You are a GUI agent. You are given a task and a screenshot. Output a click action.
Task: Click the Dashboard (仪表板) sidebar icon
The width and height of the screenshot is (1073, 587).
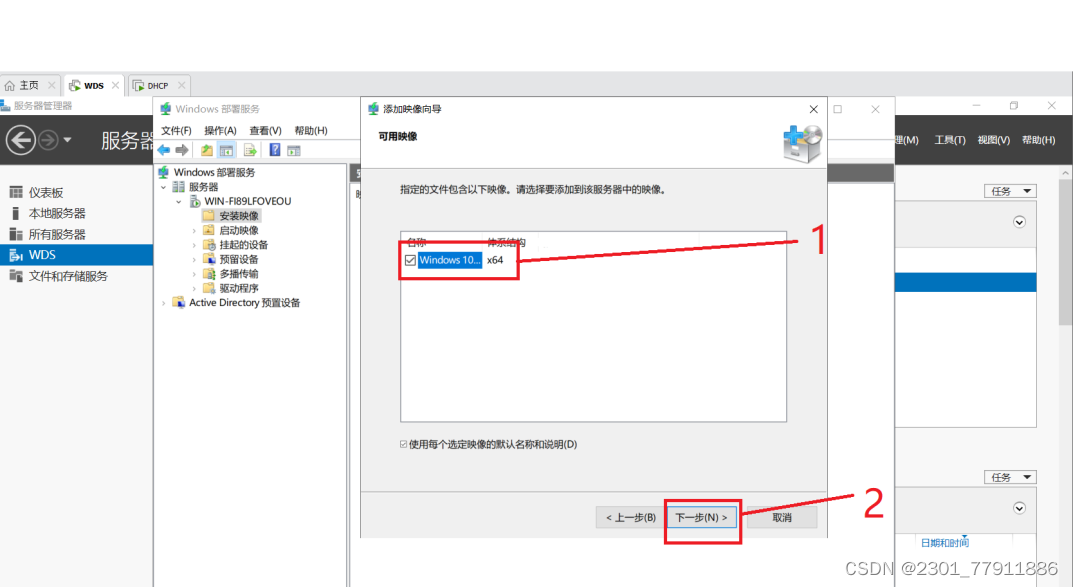(16, 192)
